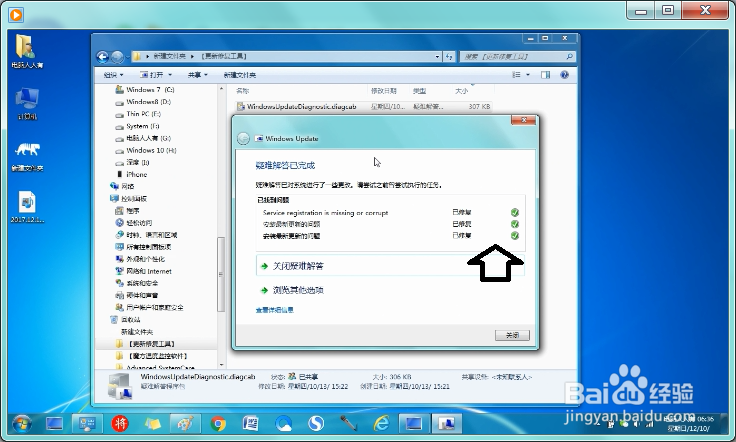736x442 pixels.
Task: Select the tiger 新建文件夹 desktop icon
Action: tap(27, 157)
